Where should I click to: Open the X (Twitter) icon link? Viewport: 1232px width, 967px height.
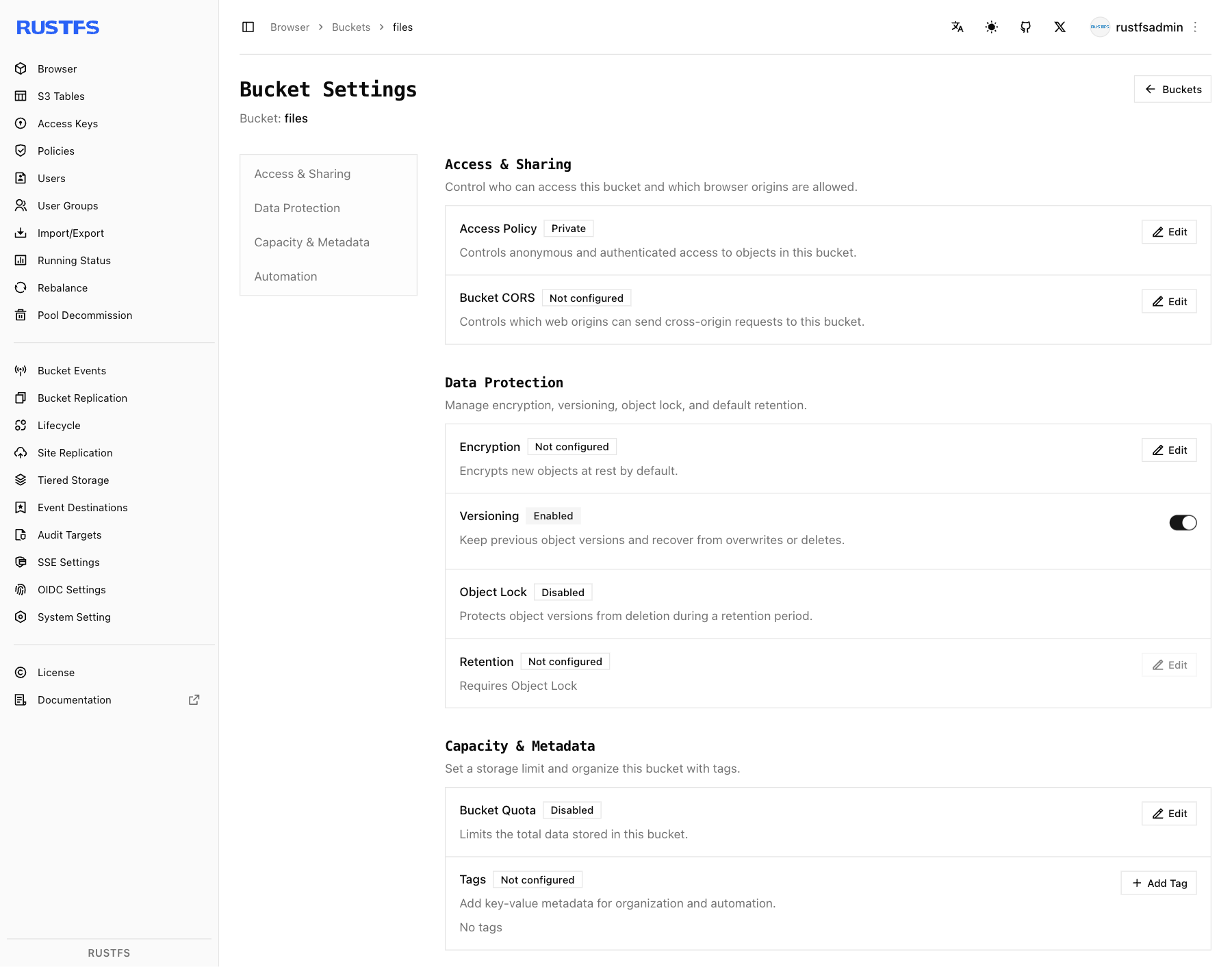(1060, 27)
